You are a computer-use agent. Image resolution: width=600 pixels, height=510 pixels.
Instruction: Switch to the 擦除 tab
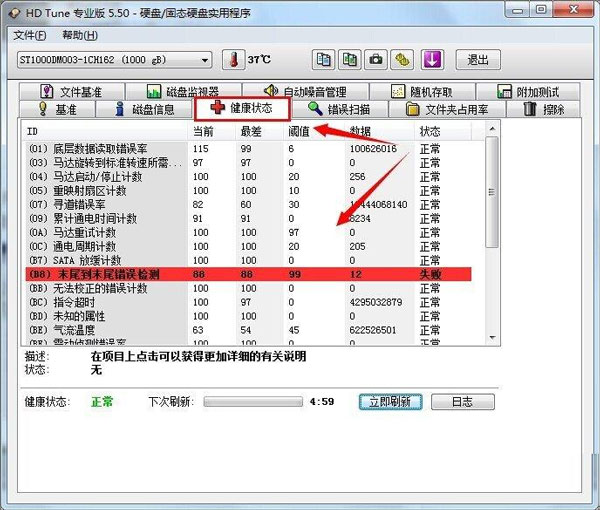[543, 109]
